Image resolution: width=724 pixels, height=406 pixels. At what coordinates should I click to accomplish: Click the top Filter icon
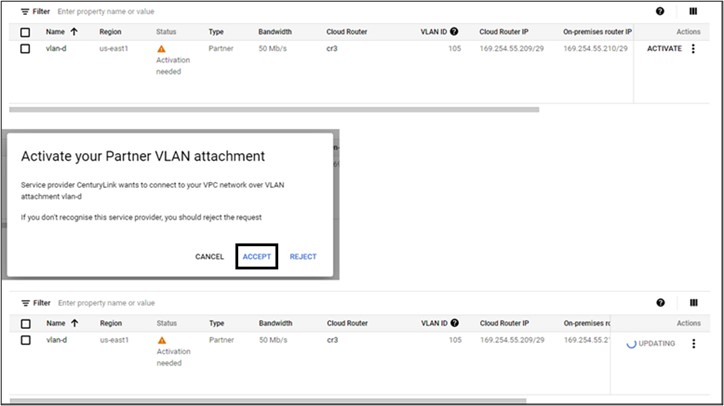pyautogui.click(x=26, y=11)
